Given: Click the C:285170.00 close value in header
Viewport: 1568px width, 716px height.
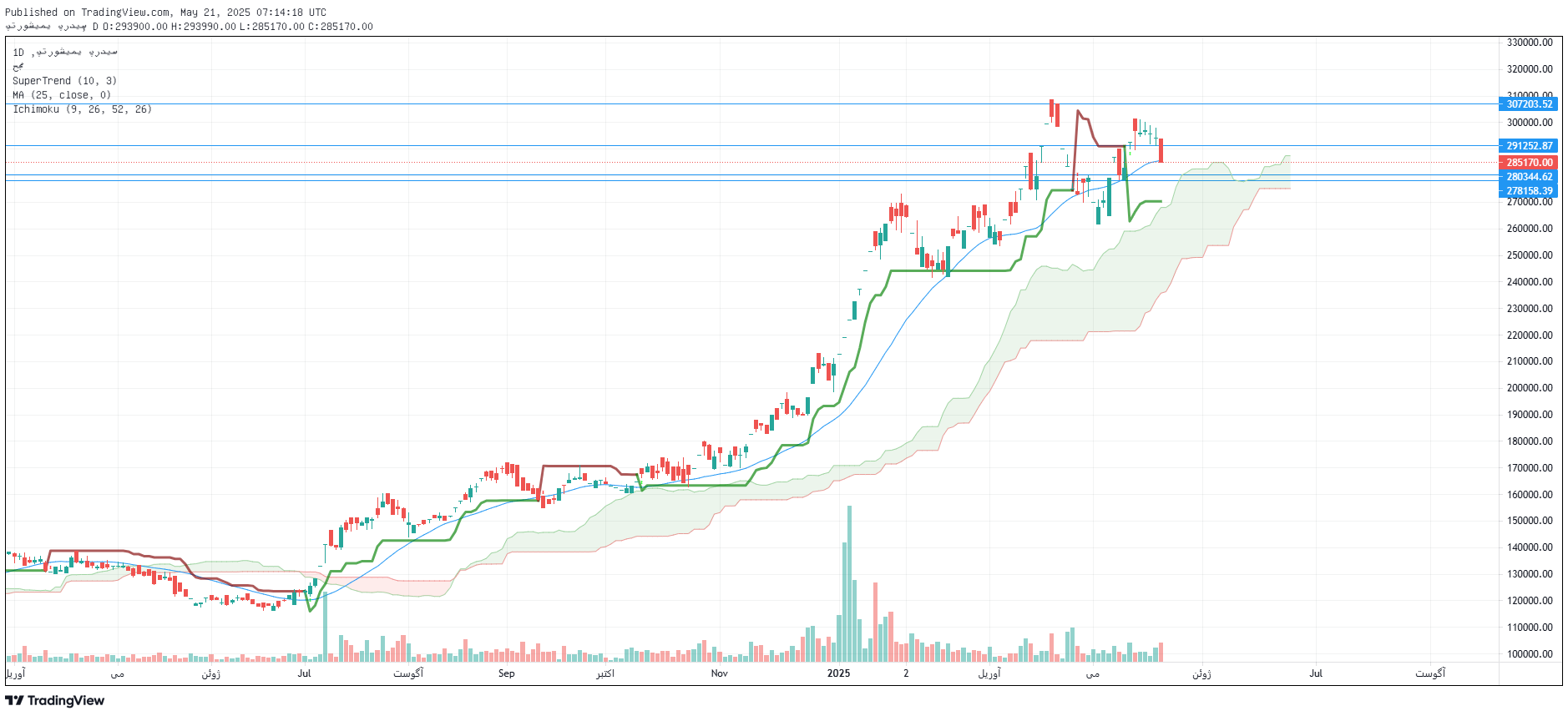Looking at the screenshot, I should click(341, 27).
